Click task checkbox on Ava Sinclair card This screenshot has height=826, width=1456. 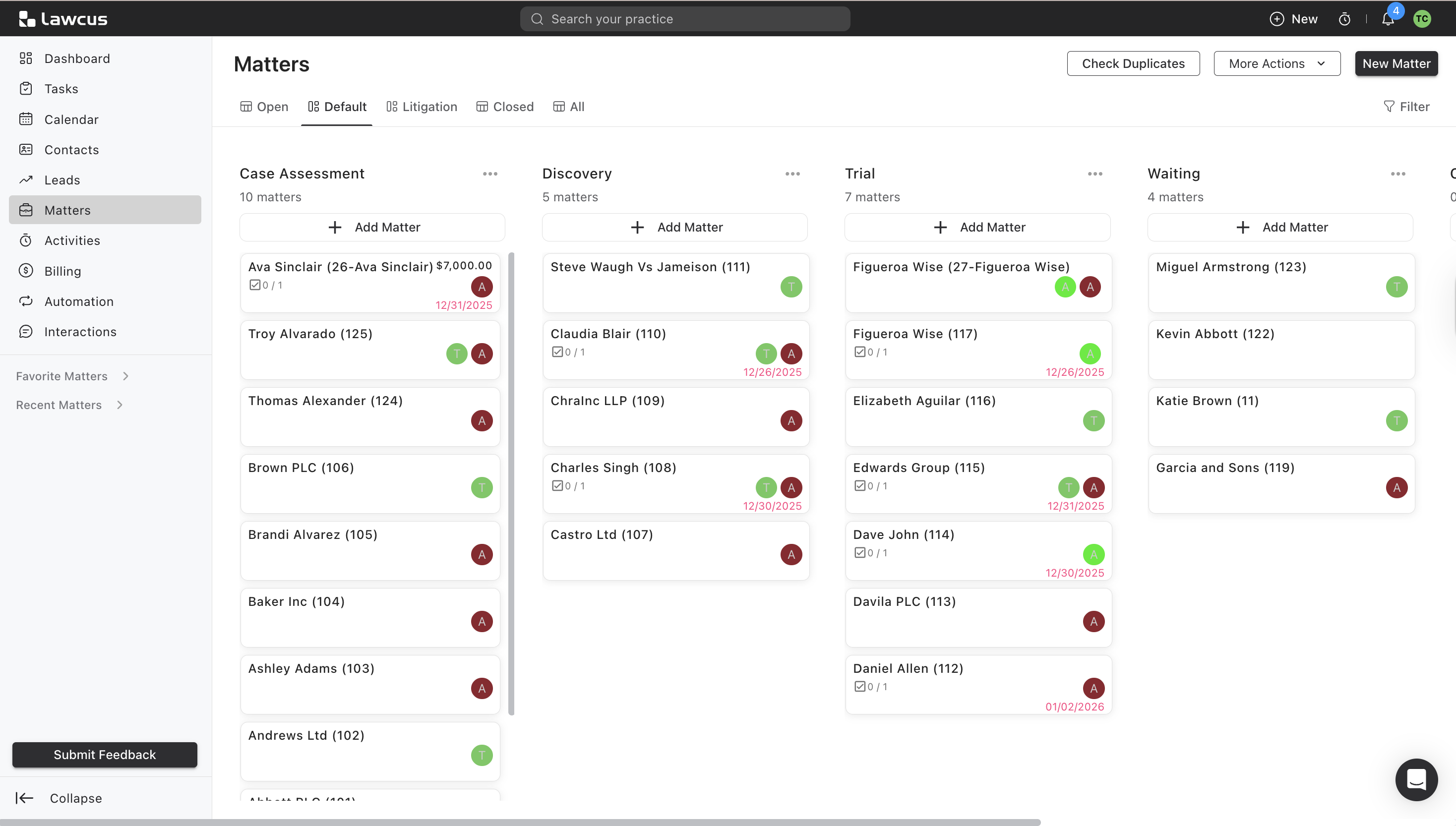255,285
